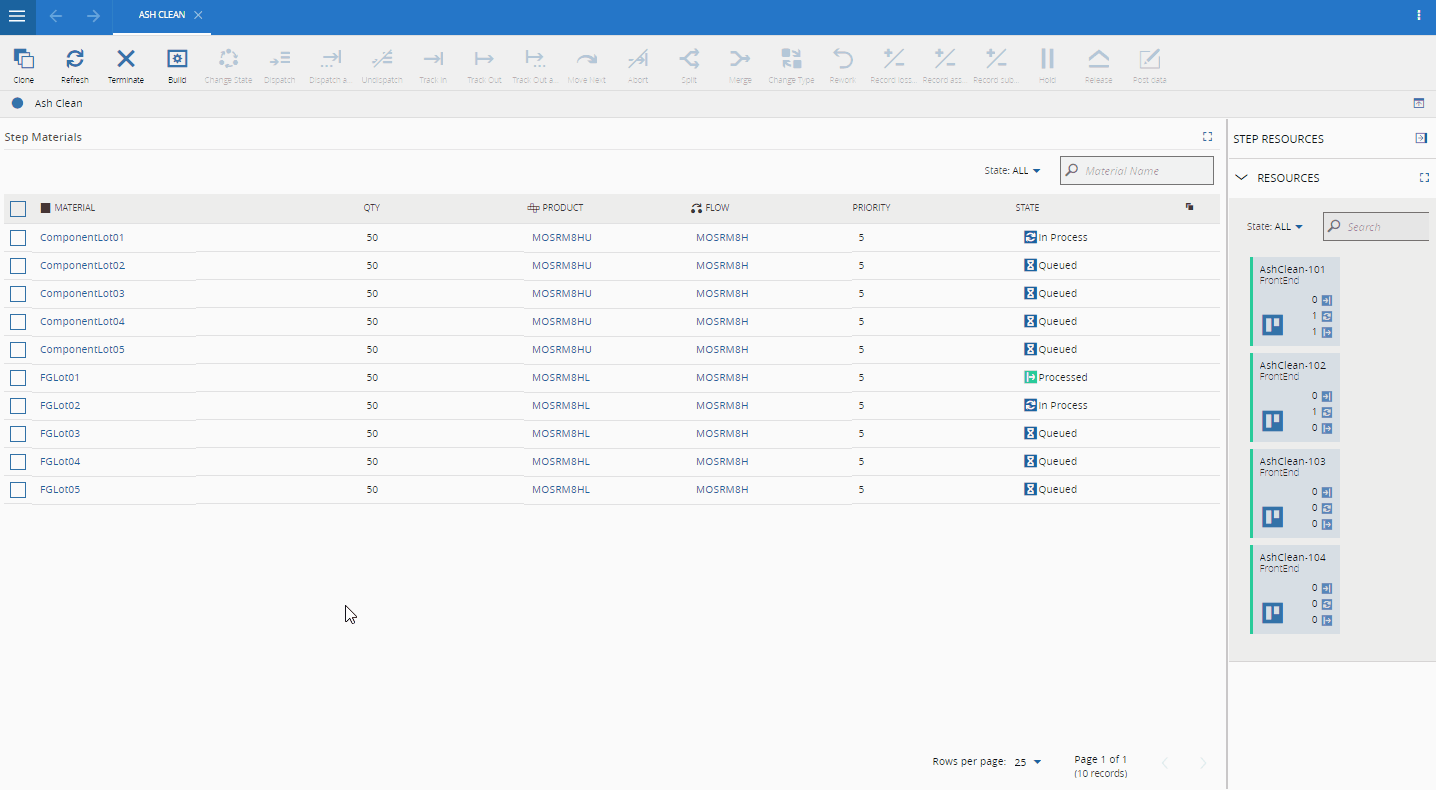The width and height of the screenshot is (1436, 790).
Task: Open the vertical three-dot options menu
Action: (x=1419, y=15)
